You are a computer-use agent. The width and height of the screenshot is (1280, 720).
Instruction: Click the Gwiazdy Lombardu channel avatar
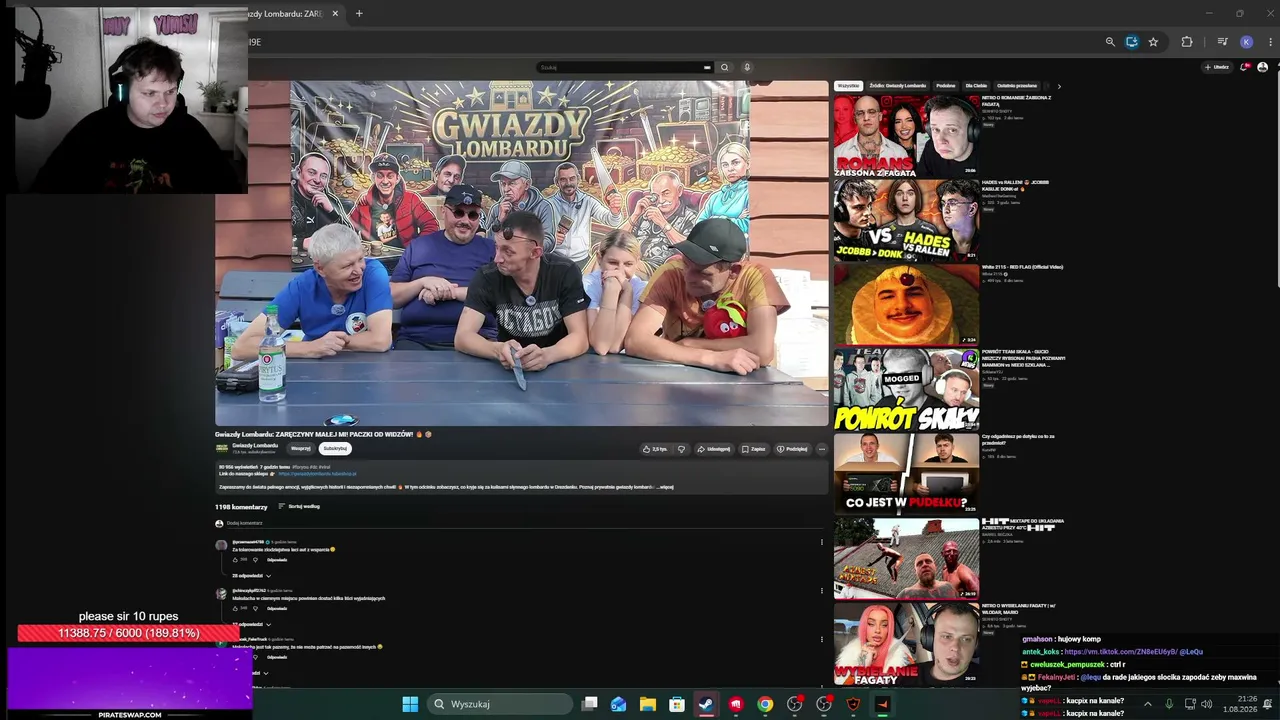click(222, 448)
